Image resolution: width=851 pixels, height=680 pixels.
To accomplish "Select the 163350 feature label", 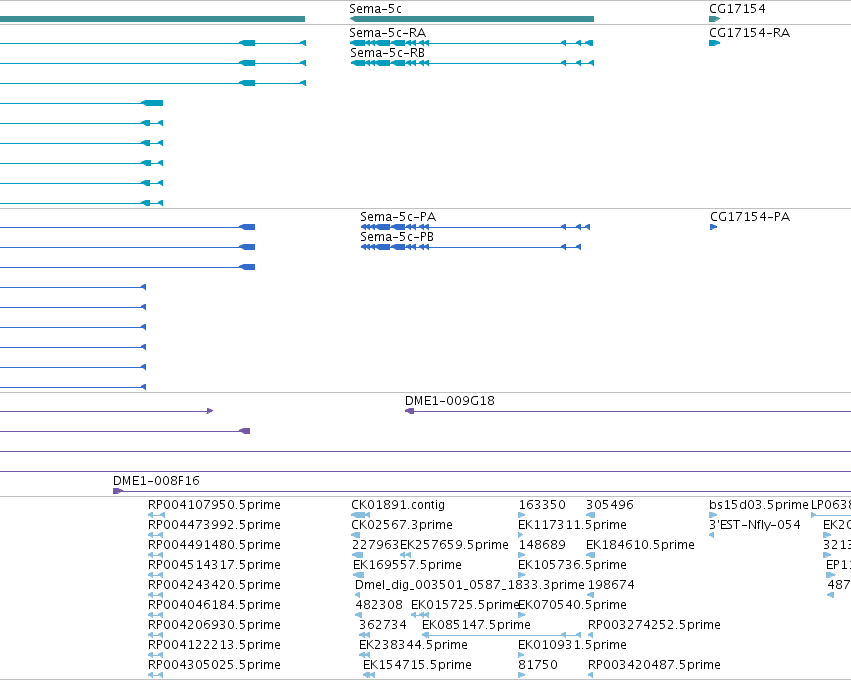I will click(542, 505).
